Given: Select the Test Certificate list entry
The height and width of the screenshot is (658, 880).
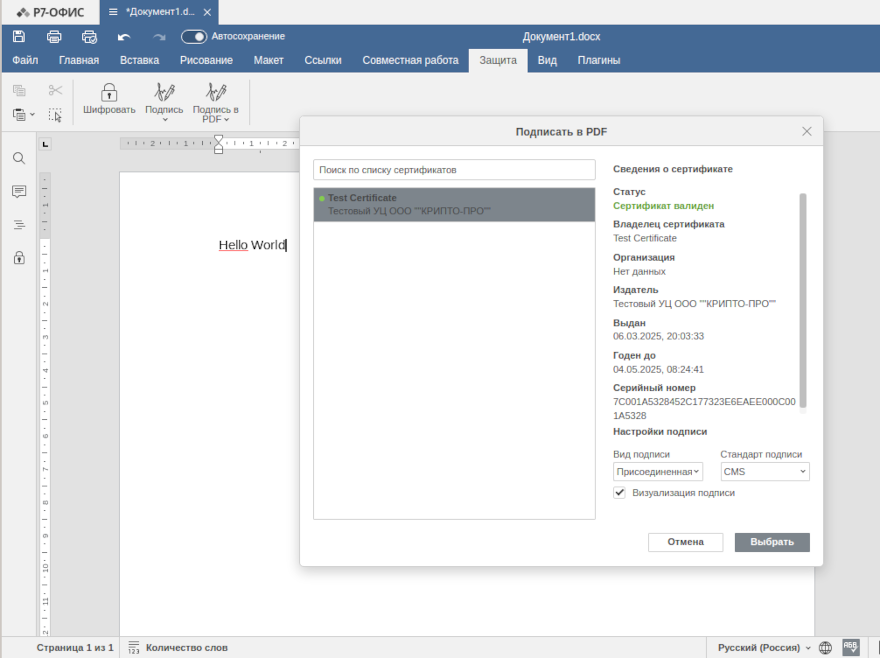Looking at the screenshot, I should click(x=454, y=204).
